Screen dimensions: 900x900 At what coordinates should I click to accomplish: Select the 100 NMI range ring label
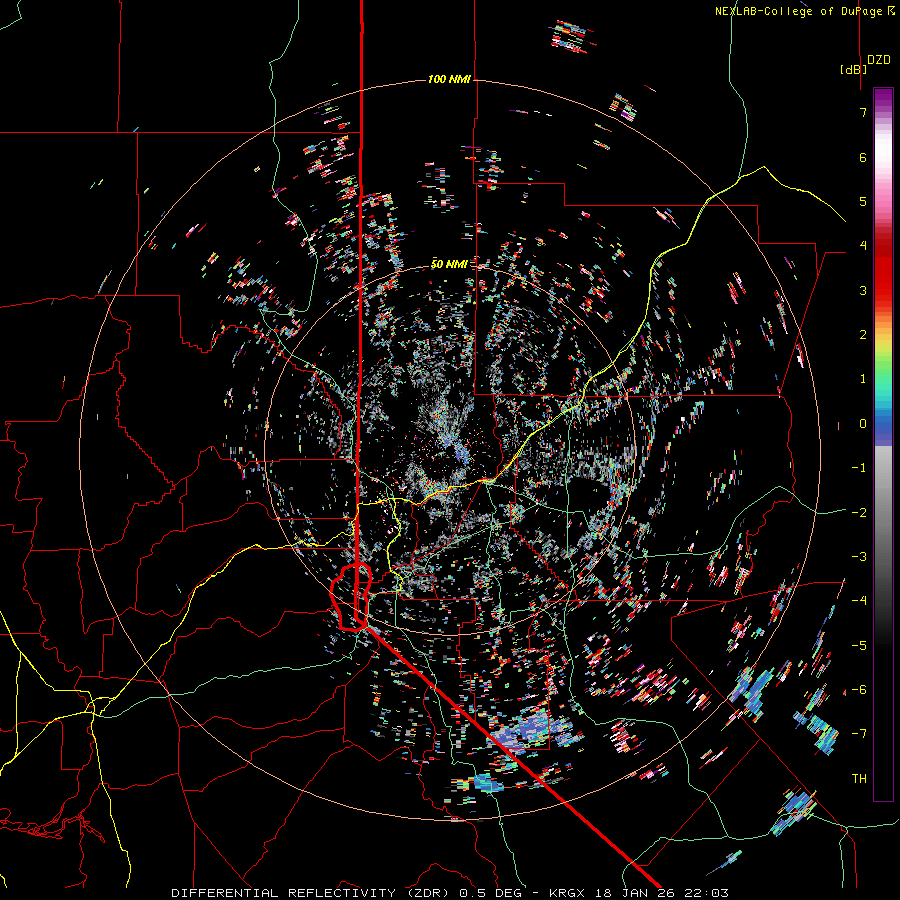449,79
